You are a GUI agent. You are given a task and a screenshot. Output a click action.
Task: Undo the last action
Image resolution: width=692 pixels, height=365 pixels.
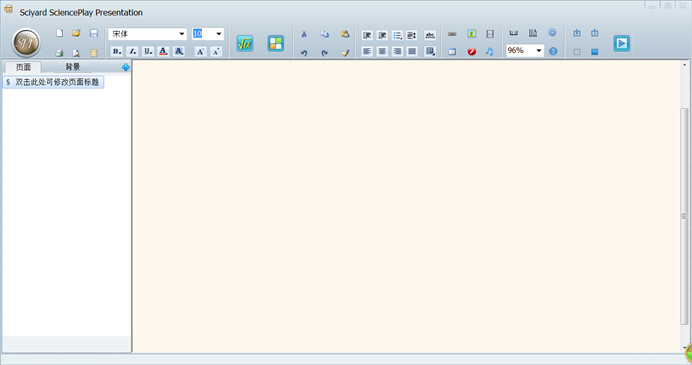[304, 53]
